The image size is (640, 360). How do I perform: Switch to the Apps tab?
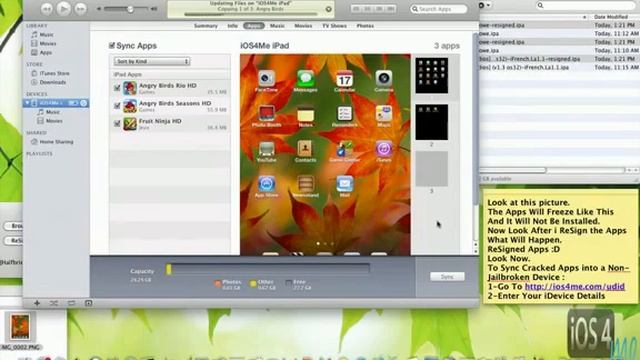pos(254,26)
